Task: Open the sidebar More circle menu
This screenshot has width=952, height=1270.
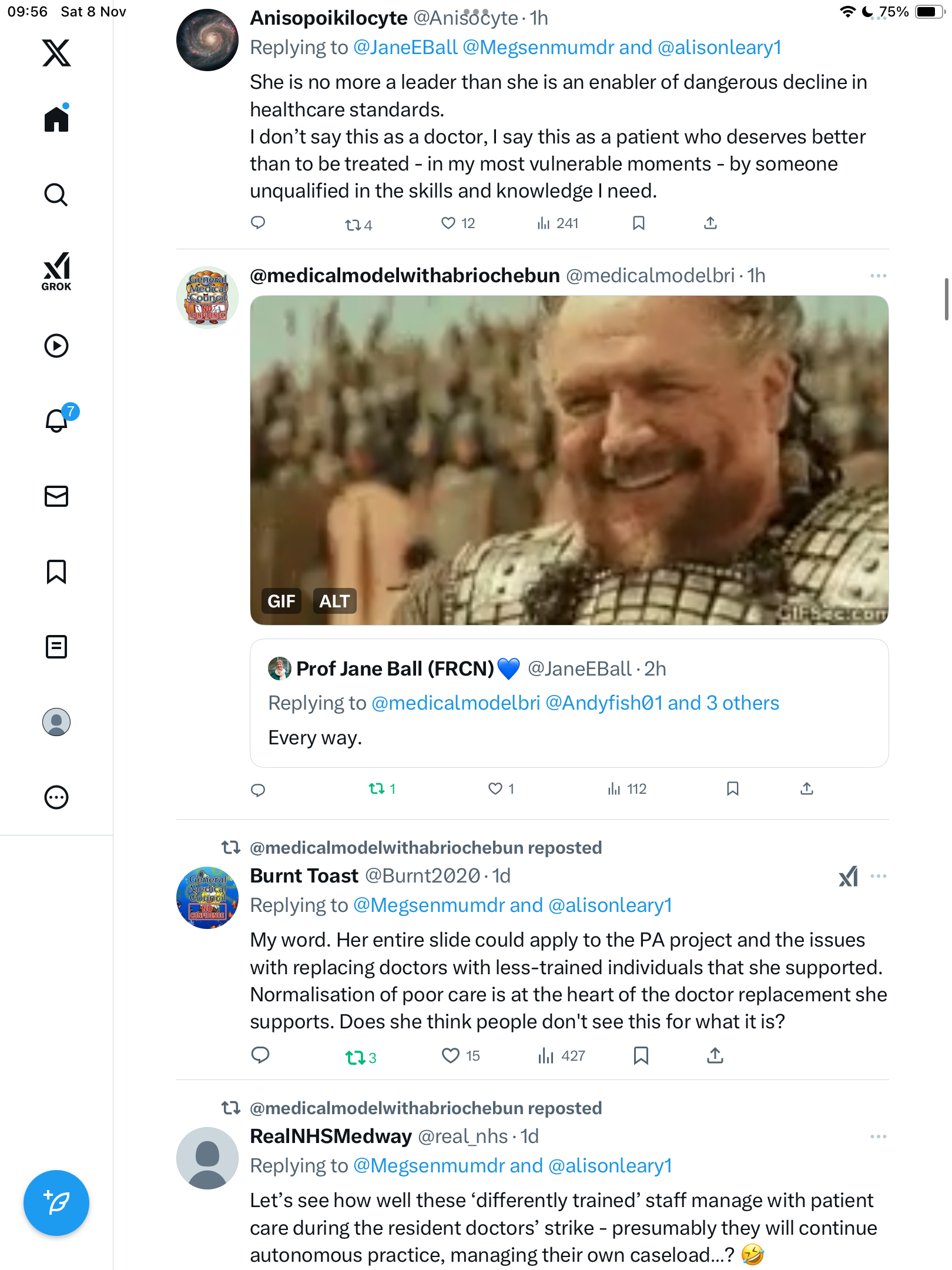Action: [56, 797]
